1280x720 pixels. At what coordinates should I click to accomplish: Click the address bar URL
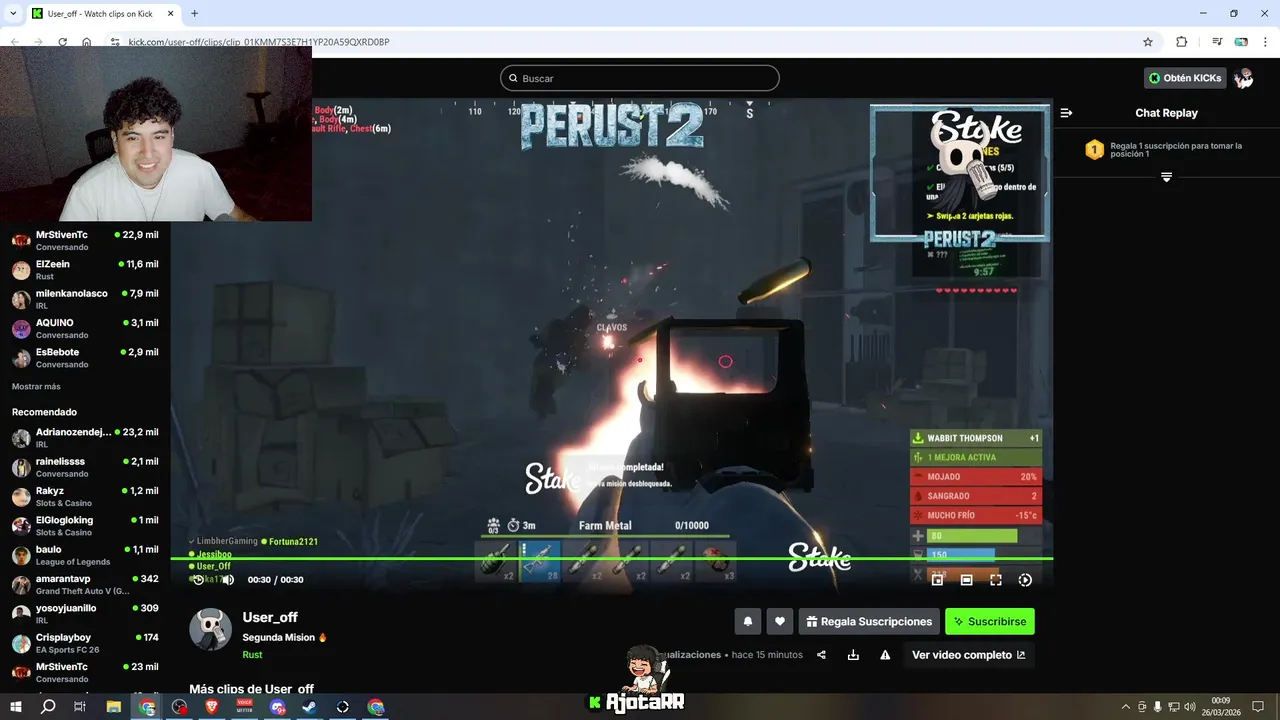tap(259, 42)
